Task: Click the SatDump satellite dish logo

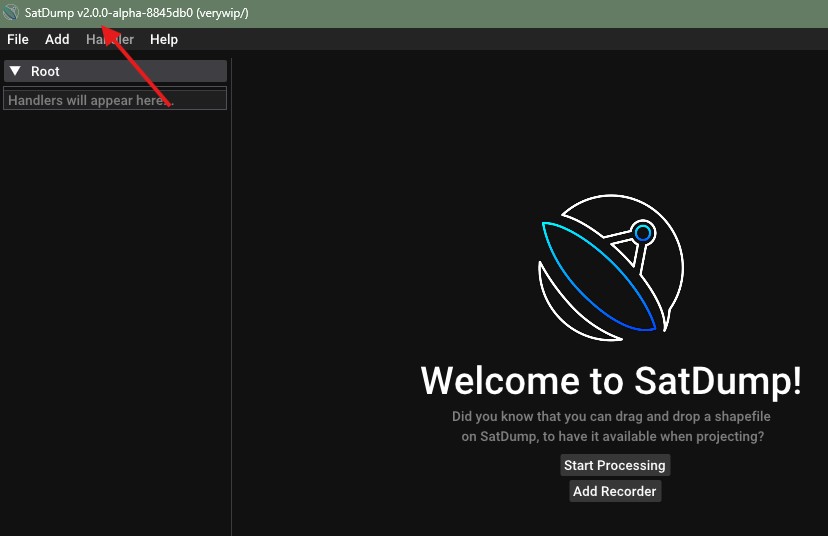Action: click(x=610, y=270)
